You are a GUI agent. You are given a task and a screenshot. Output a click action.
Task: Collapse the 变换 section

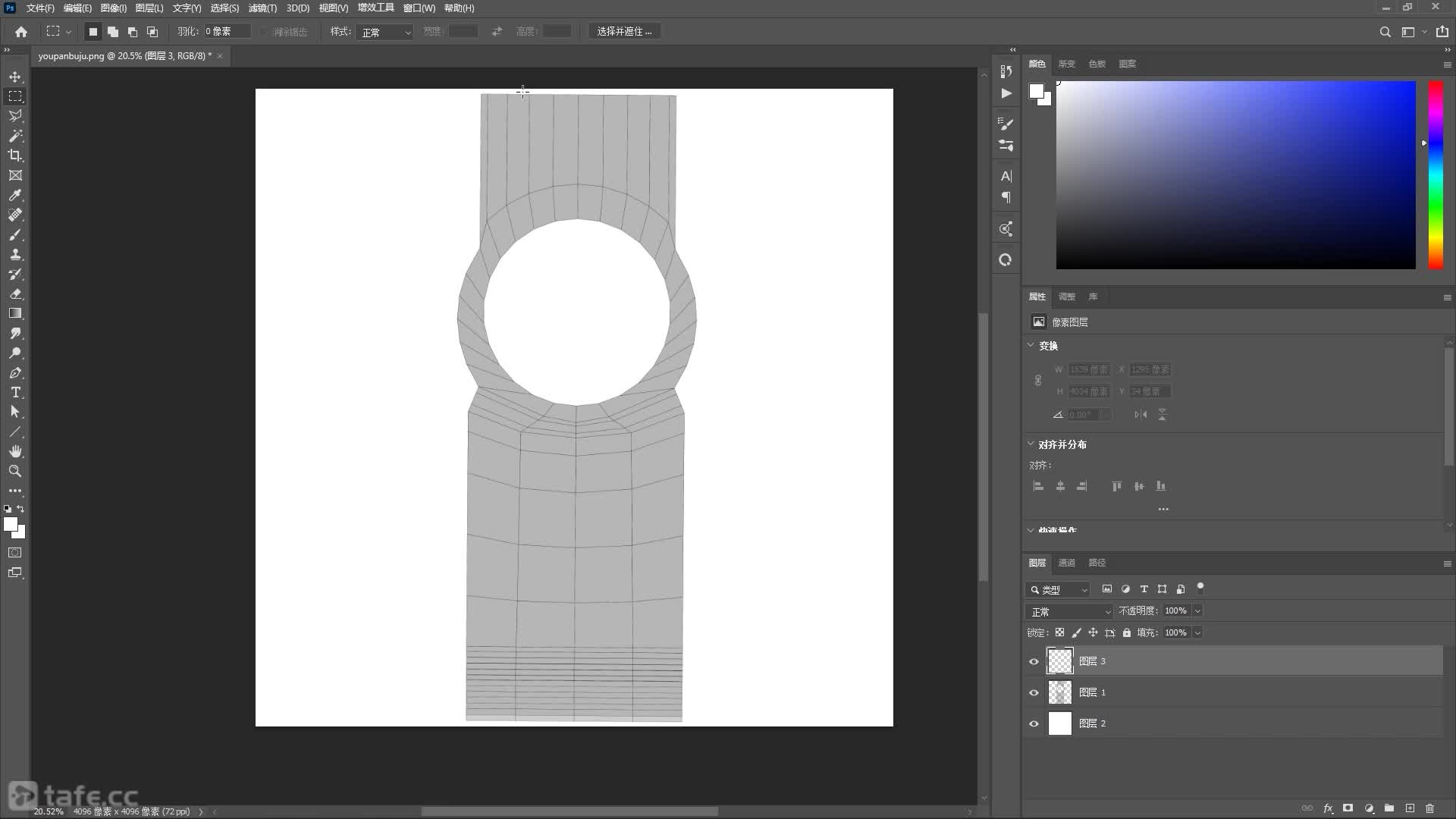[x=1031, y=345]
